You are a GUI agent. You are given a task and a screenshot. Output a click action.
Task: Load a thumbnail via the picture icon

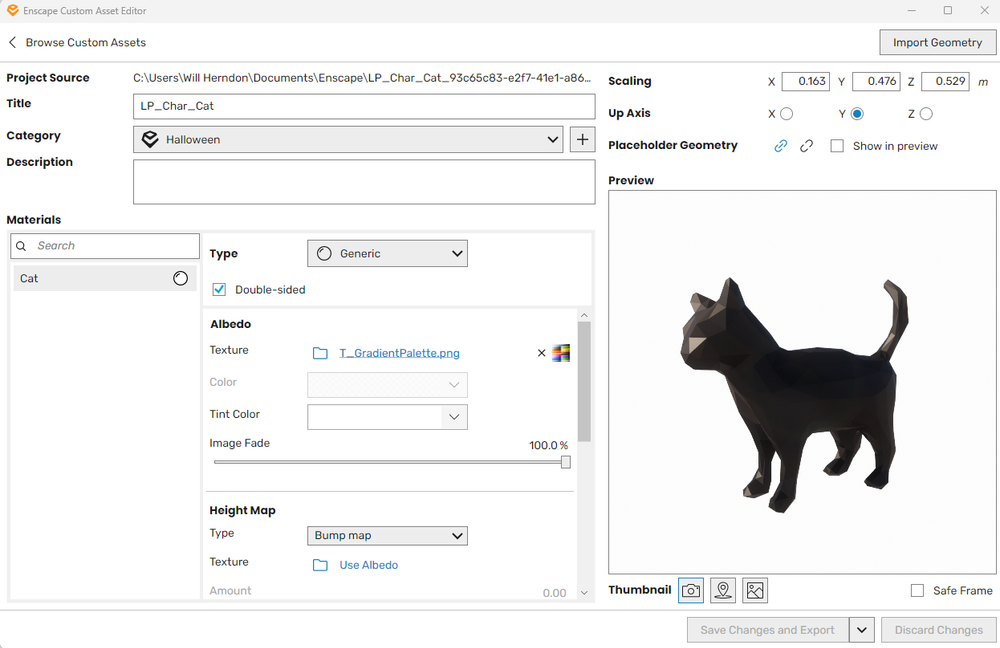pos(754,590)
